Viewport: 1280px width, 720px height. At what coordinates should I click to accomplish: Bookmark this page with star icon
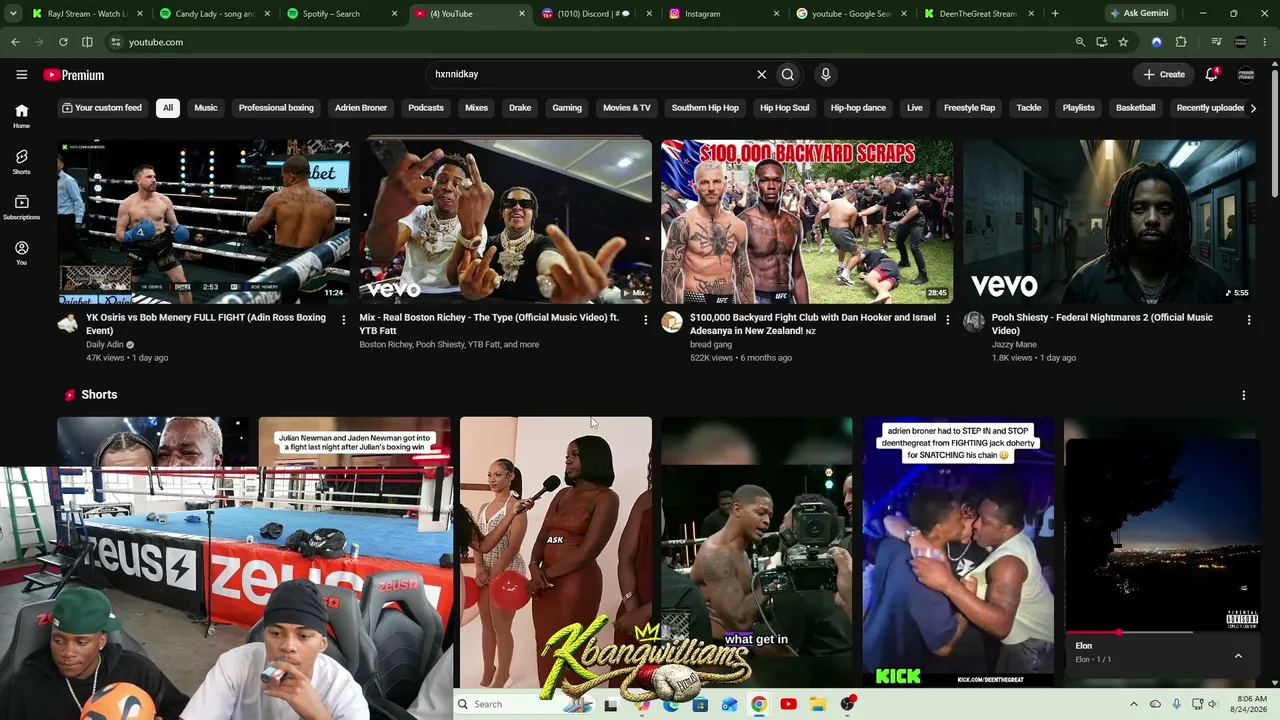point(1123,42)
